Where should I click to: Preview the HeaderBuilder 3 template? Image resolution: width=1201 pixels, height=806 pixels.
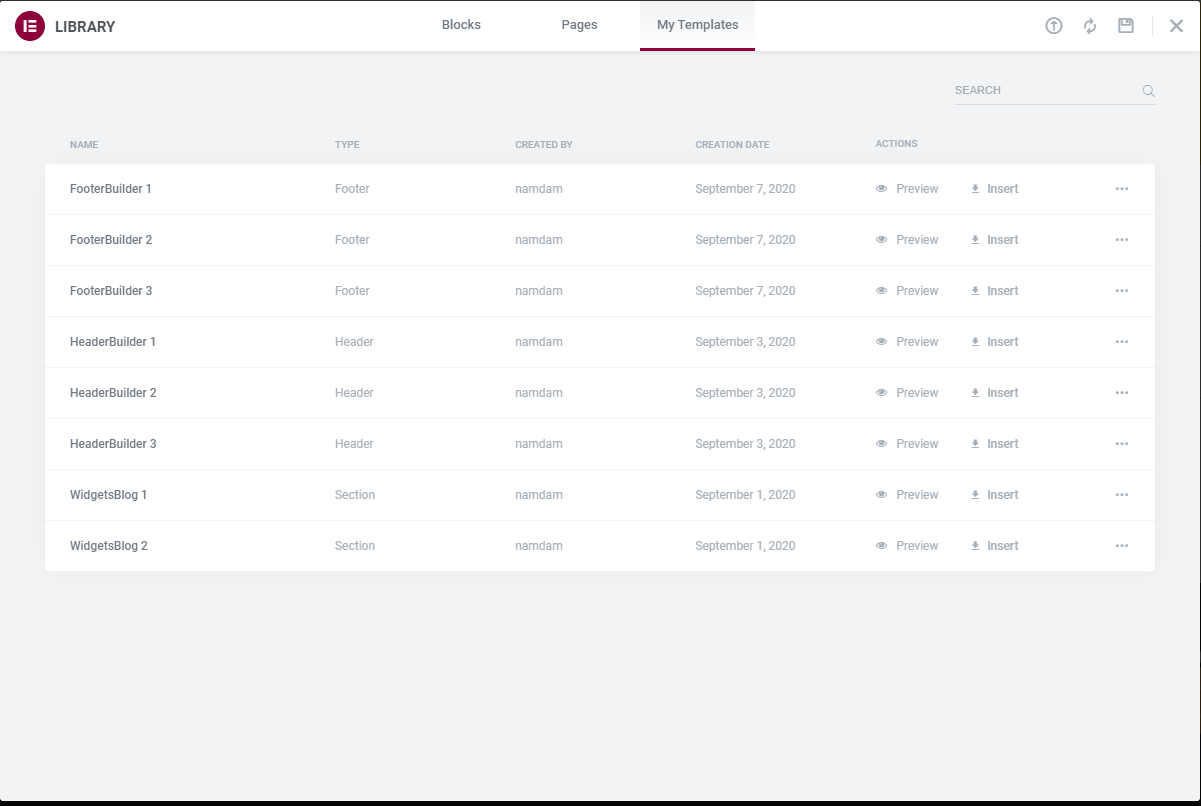(x=907, y=444)
